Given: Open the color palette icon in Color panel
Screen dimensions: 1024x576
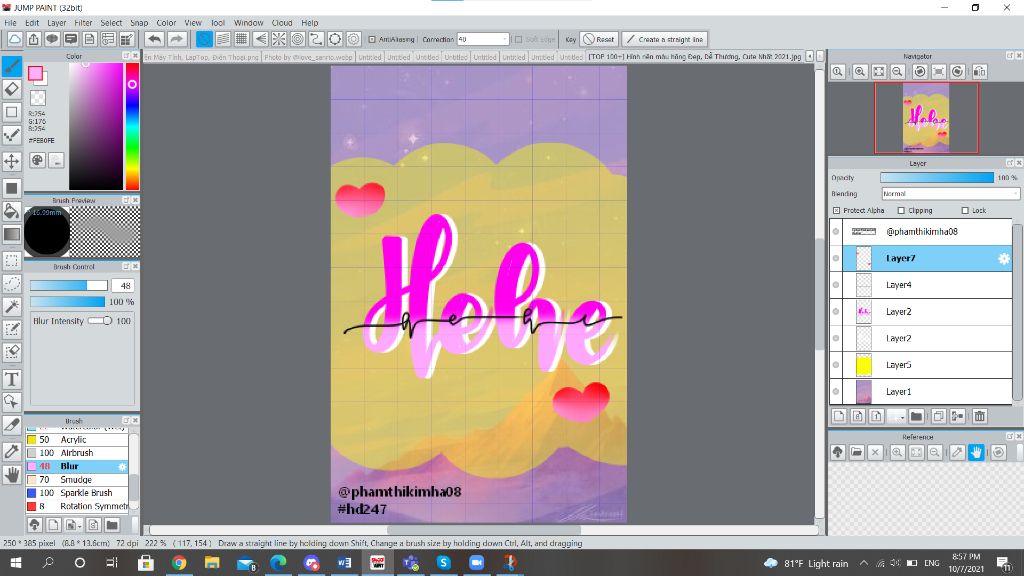Looking at the screenshot, I should (37, 160).
